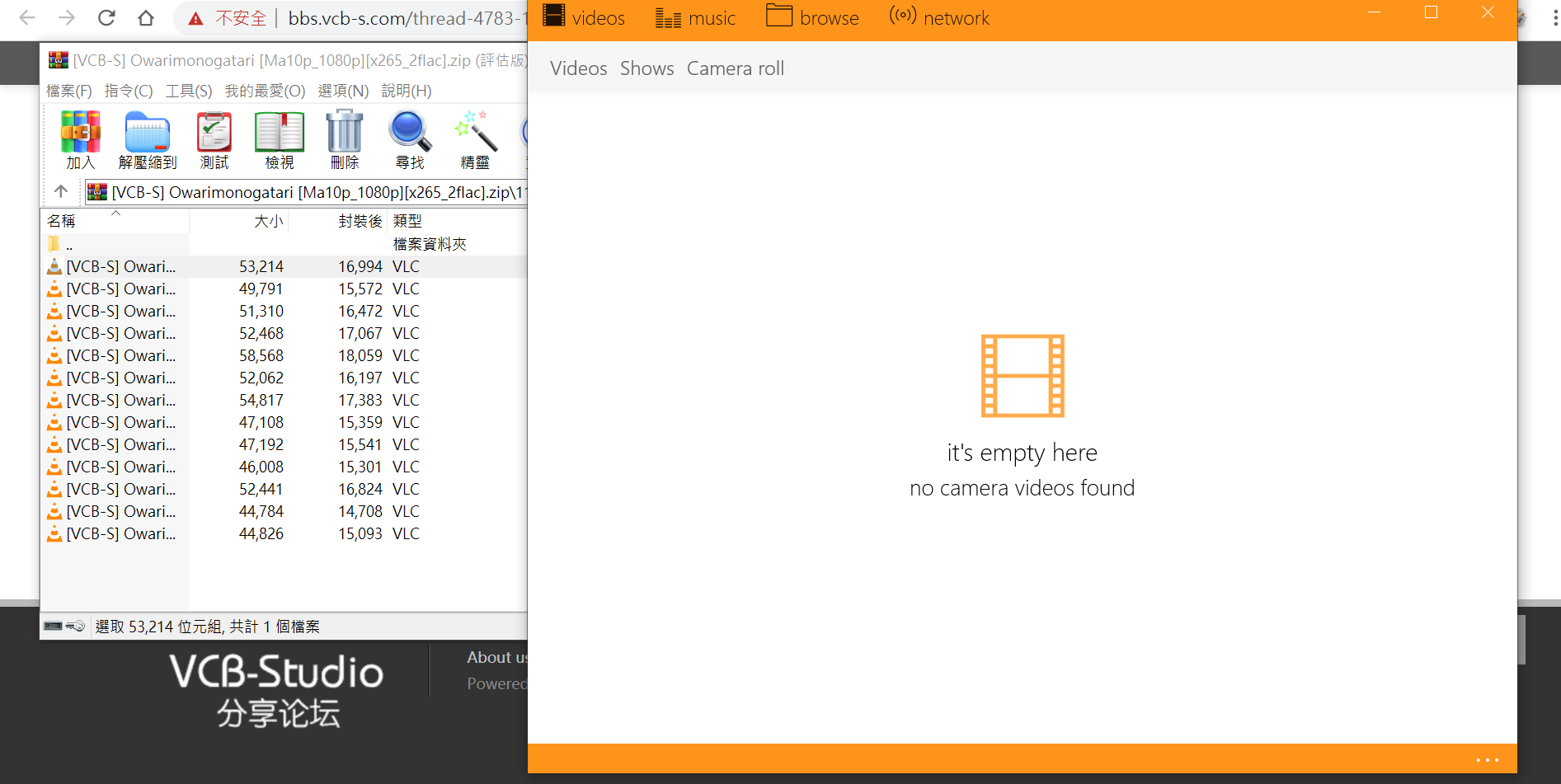Select the file sized 52,062

tap(284, 378)
